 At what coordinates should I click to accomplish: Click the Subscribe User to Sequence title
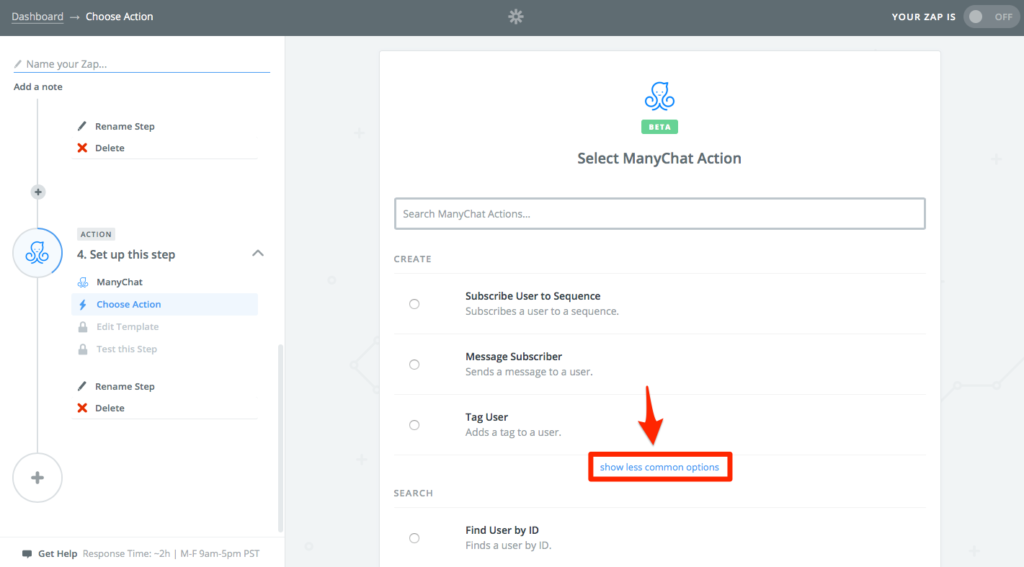click(x=533, y=296)
